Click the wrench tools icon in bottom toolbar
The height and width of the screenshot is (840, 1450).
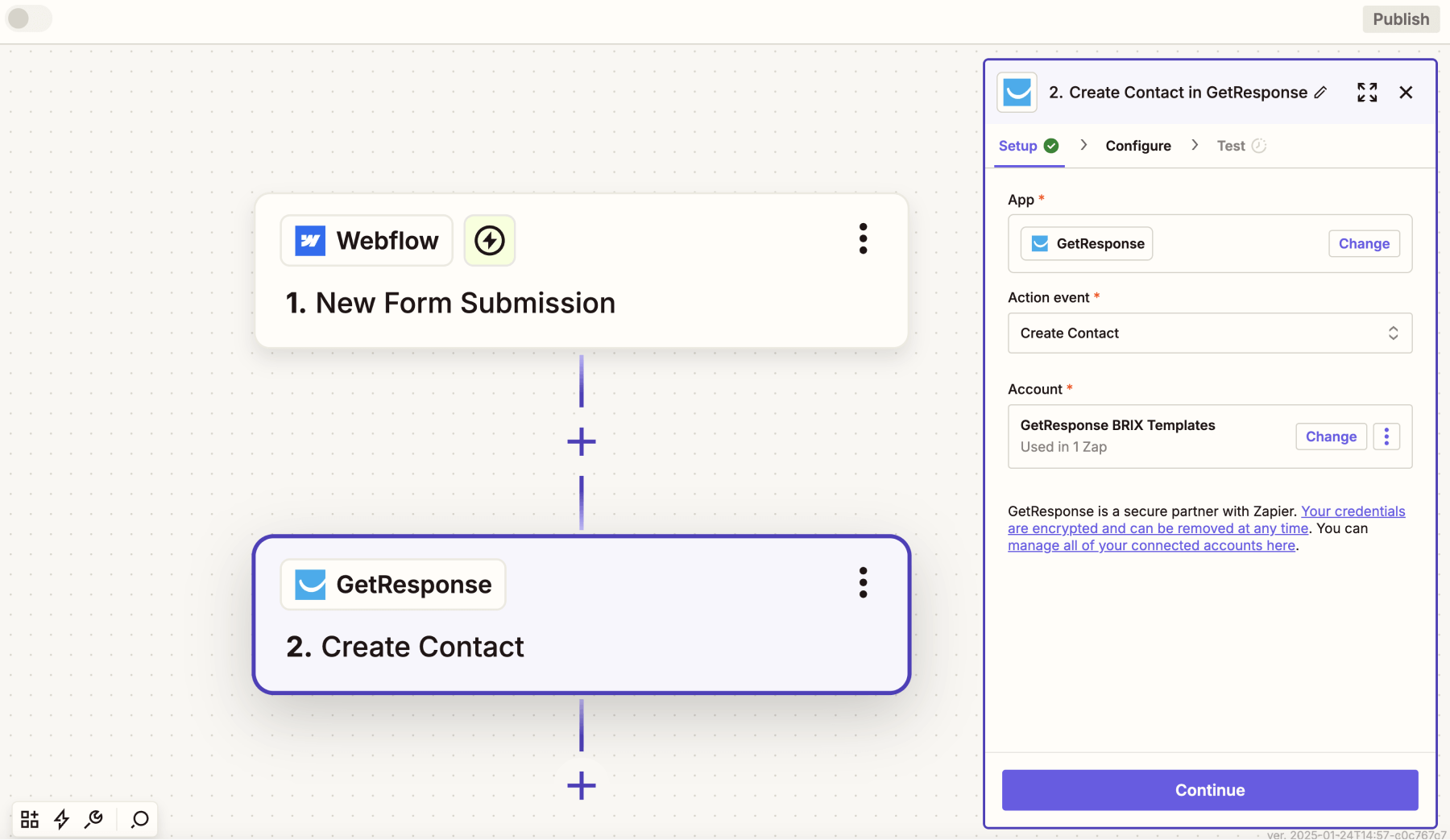94,820
